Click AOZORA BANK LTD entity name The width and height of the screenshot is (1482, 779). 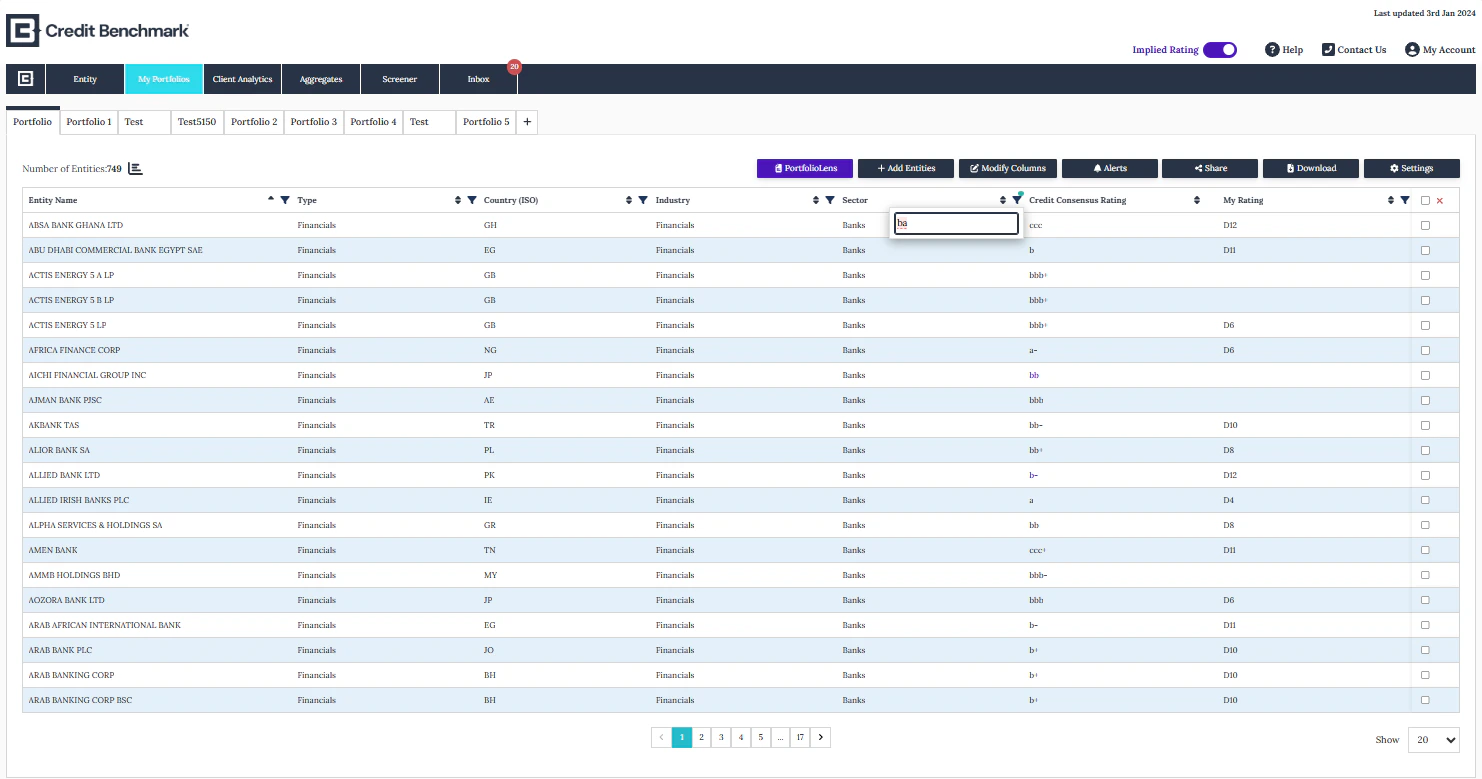point(67,600)
